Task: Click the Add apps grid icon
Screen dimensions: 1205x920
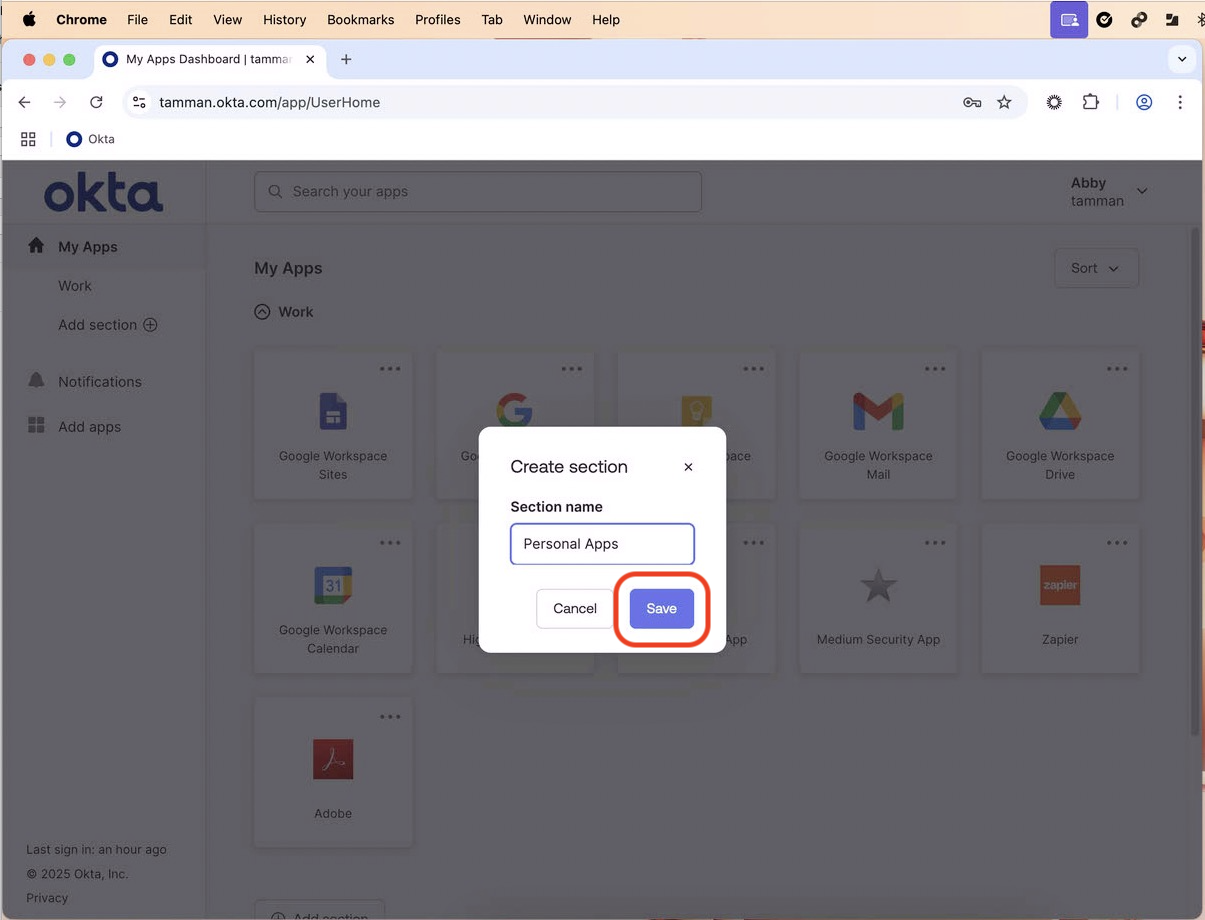Action: pos(36,425)
